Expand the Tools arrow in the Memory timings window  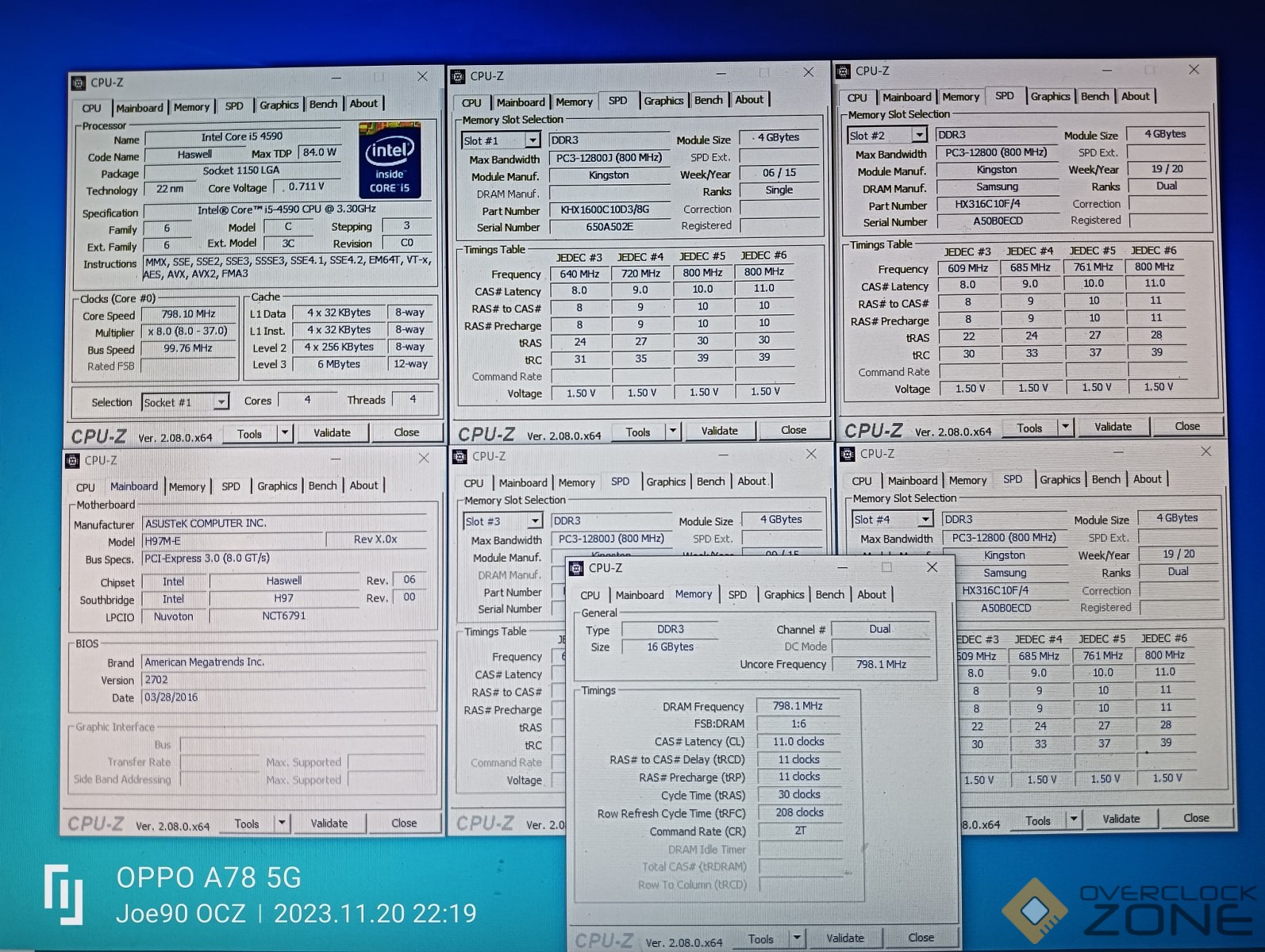click(x=797, y=938)
